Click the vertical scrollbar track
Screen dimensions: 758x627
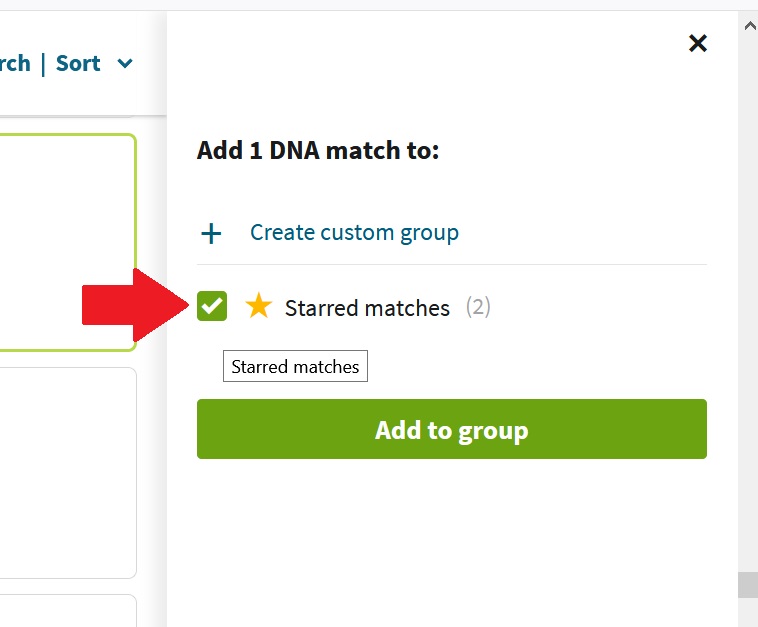click(x=748, y=300)
